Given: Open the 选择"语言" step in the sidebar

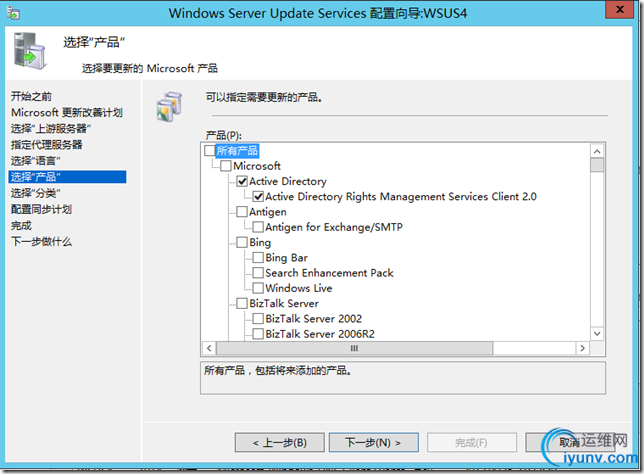Looking at the screenshot, I should point(36,160).
